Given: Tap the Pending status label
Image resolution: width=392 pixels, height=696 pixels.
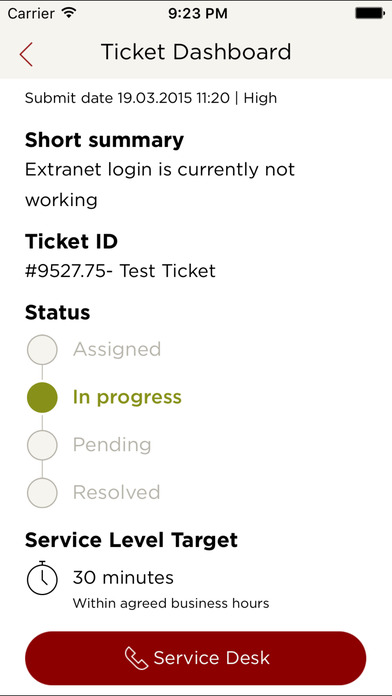Looking at the screenshot, I should [112, 445].
